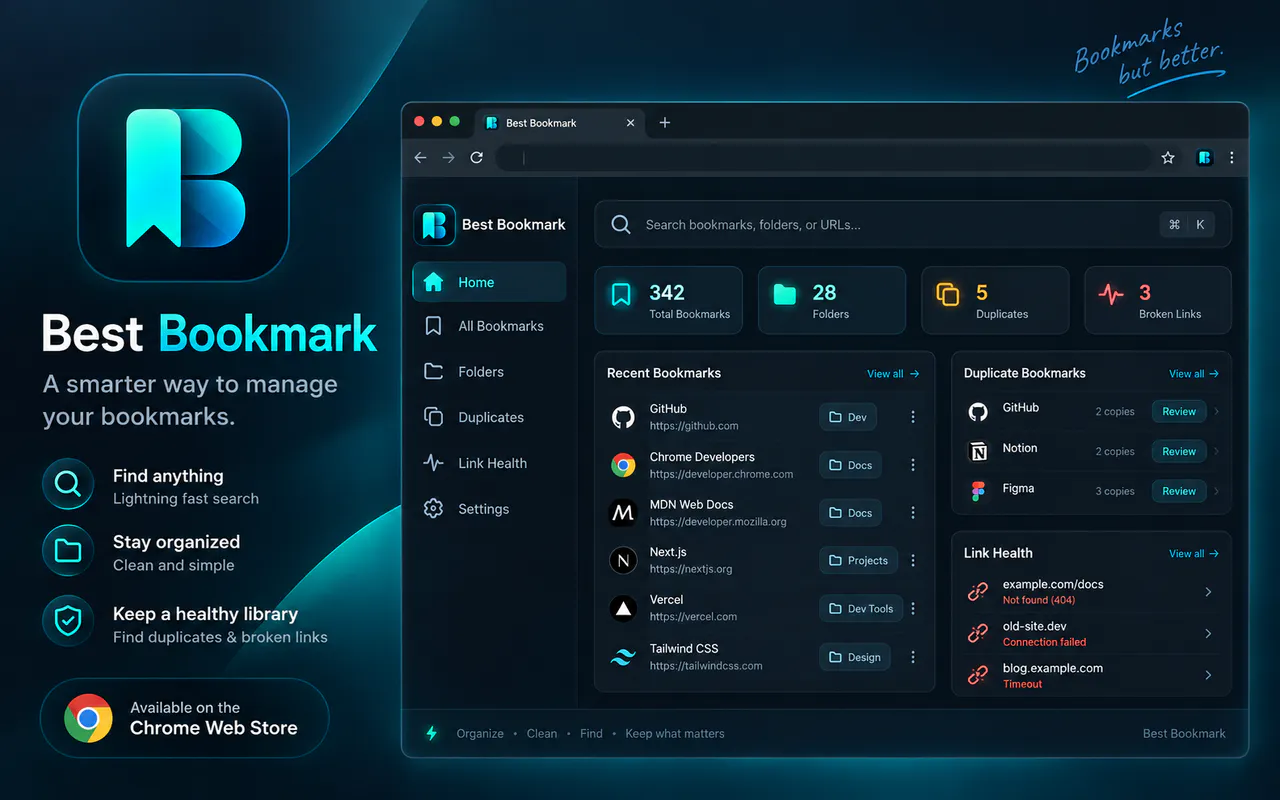Click View all for Recent Bookmarks
The height and width of the screenshot is (800, 1280).
[893, 374]
